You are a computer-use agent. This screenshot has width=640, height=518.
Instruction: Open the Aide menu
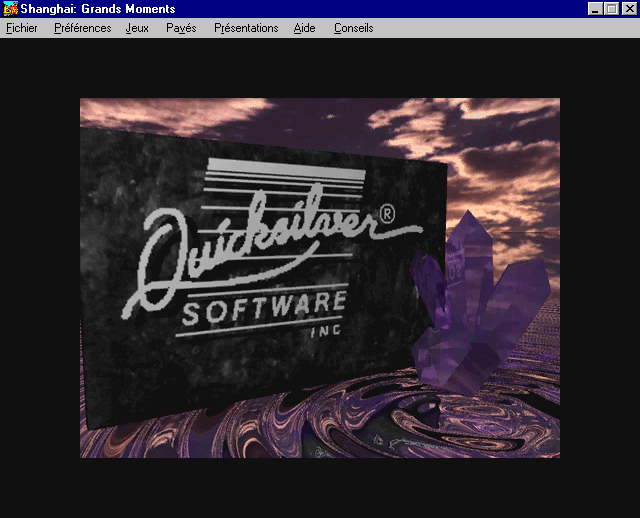(304, 28)
